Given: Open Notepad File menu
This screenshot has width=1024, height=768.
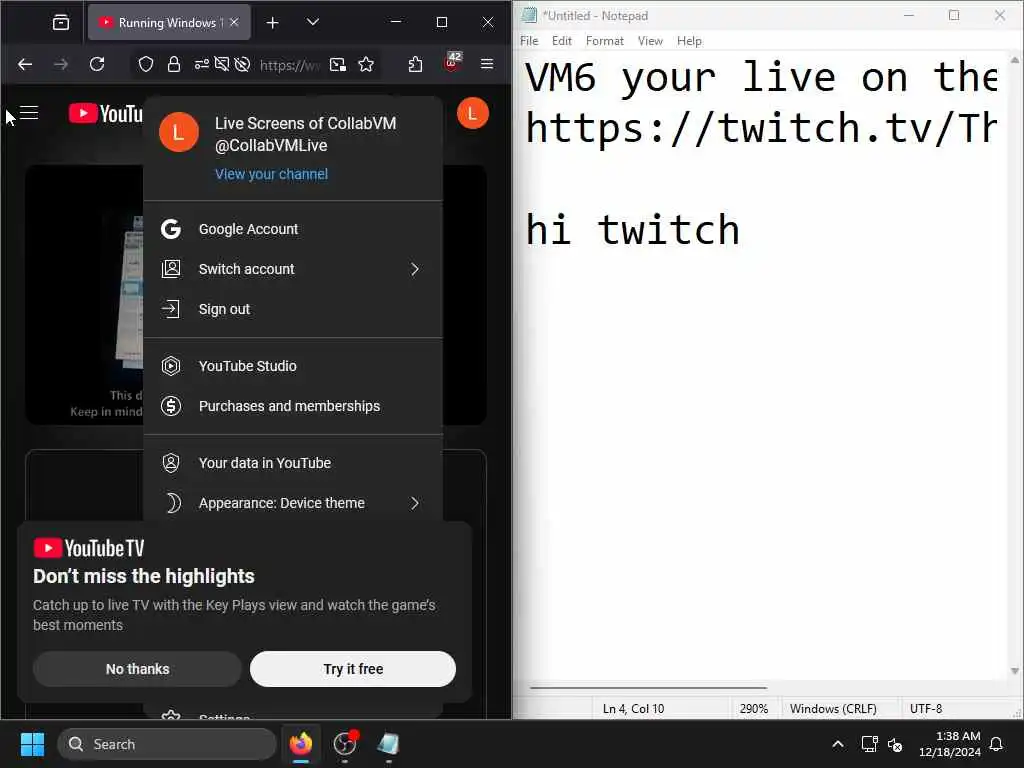Looking at the screenshot, I should pos(529,40).
